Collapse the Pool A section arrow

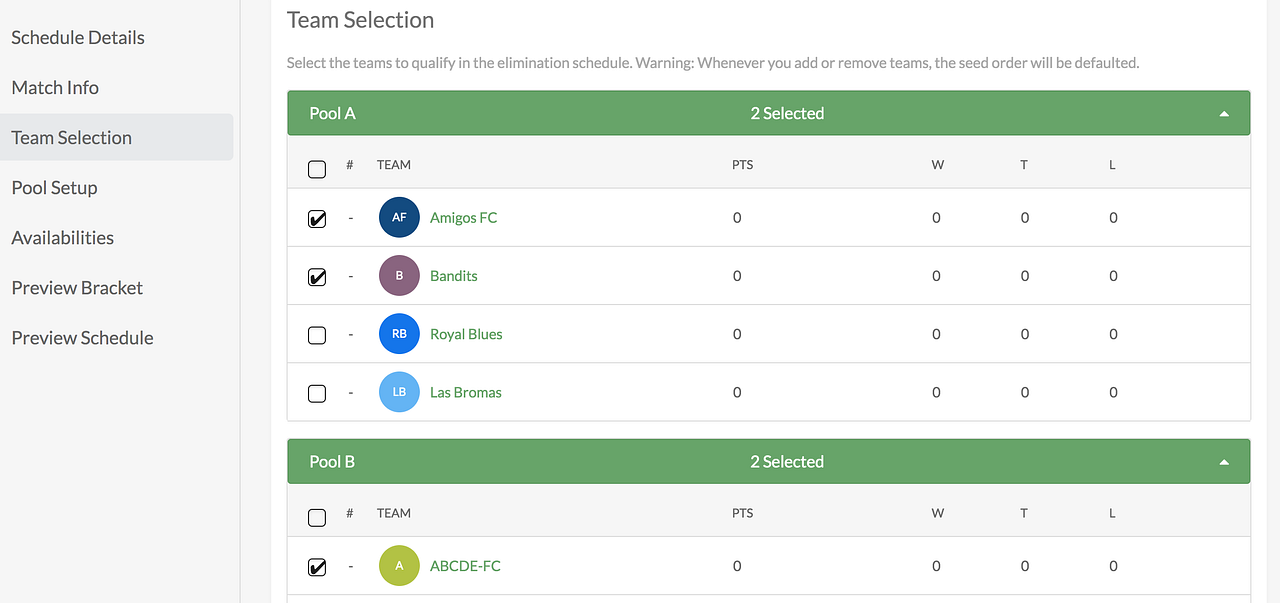click(1224, 114)
